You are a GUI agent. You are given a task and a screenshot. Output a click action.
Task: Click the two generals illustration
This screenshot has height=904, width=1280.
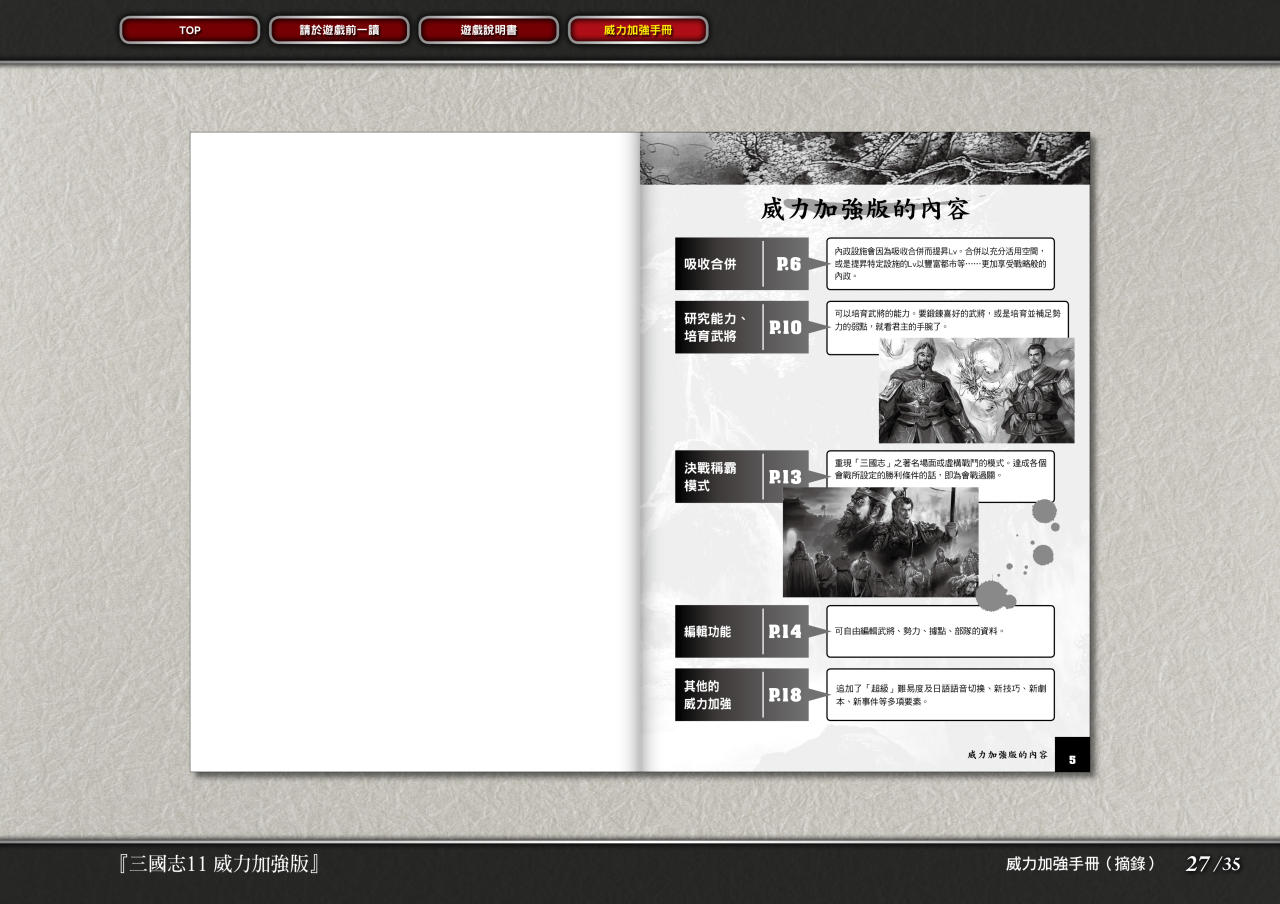pos(977,390)
